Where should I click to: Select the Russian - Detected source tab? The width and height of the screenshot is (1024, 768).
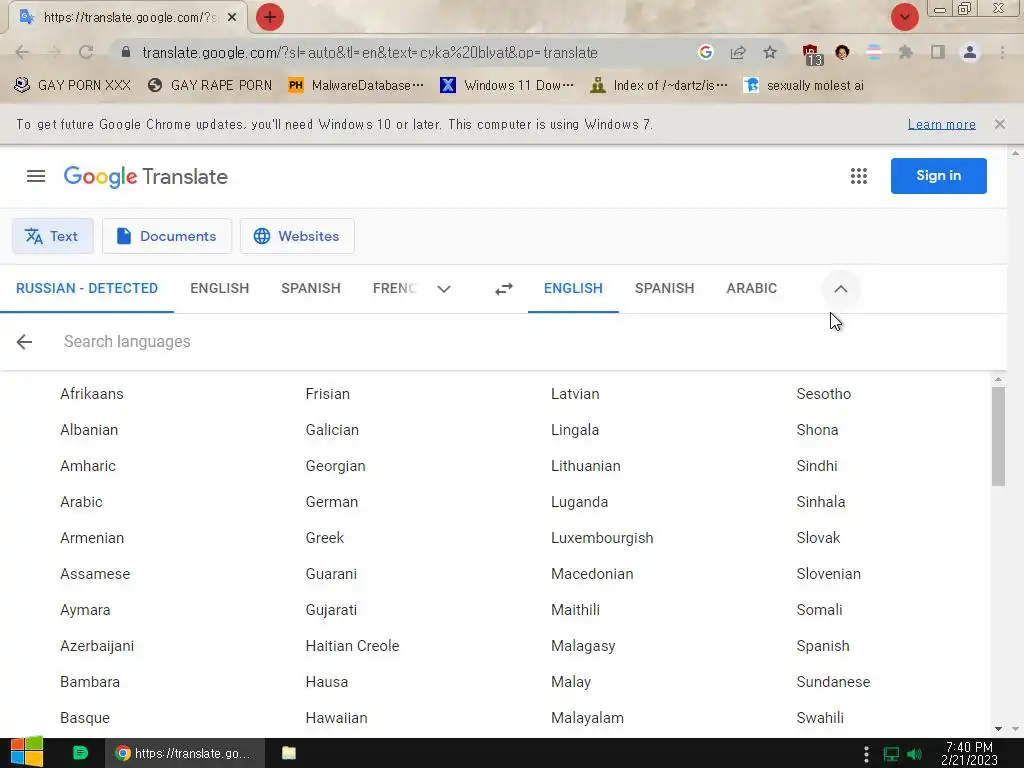click(87, 288)
